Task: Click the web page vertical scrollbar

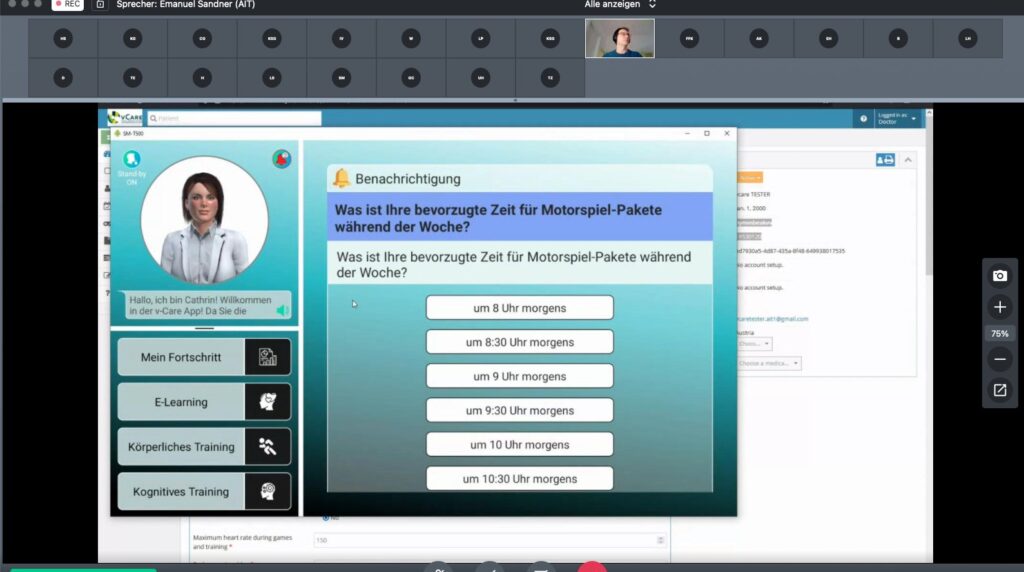Action: coord(929,196)
